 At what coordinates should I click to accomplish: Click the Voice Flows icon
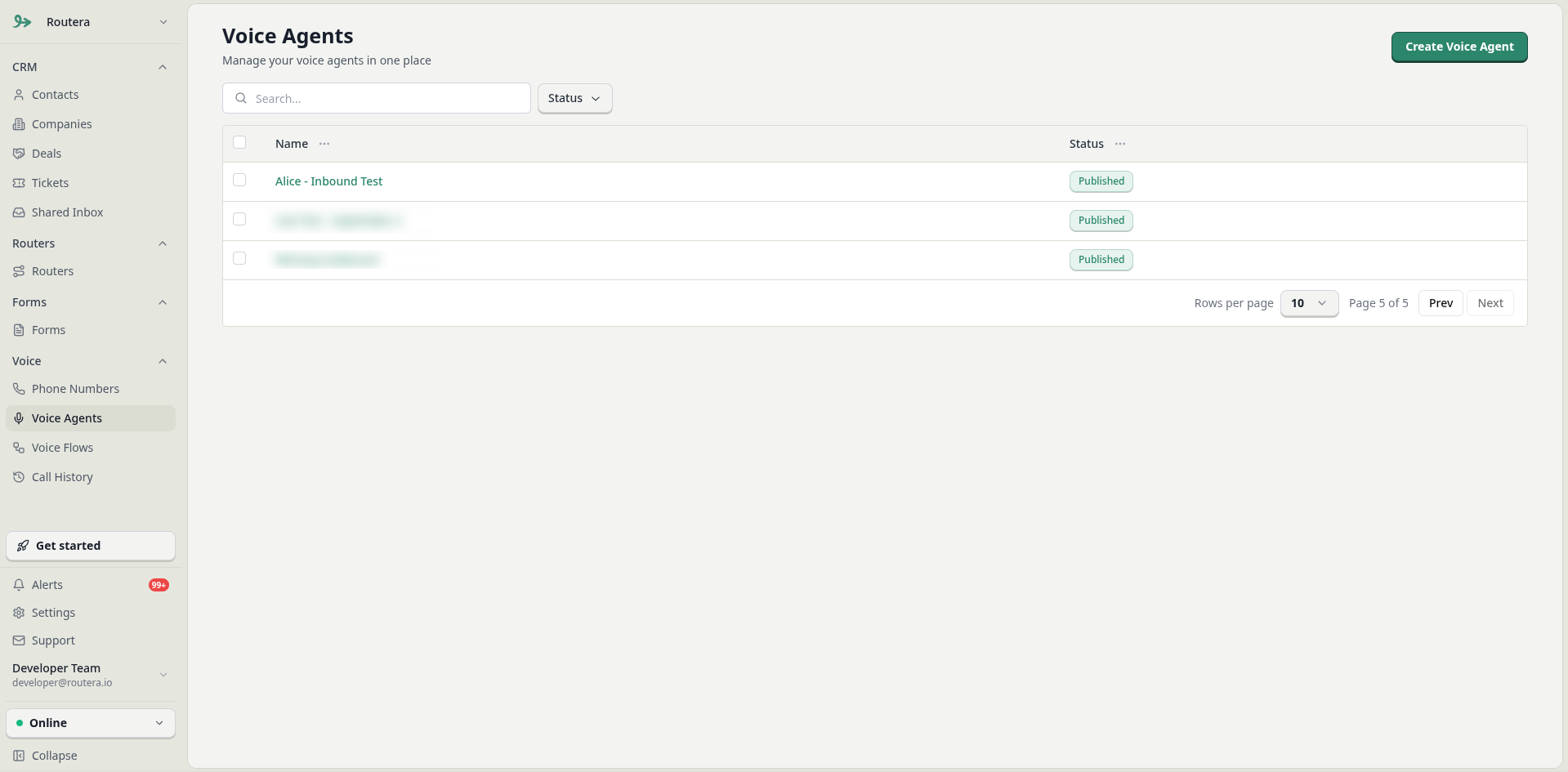coord(19,448)
